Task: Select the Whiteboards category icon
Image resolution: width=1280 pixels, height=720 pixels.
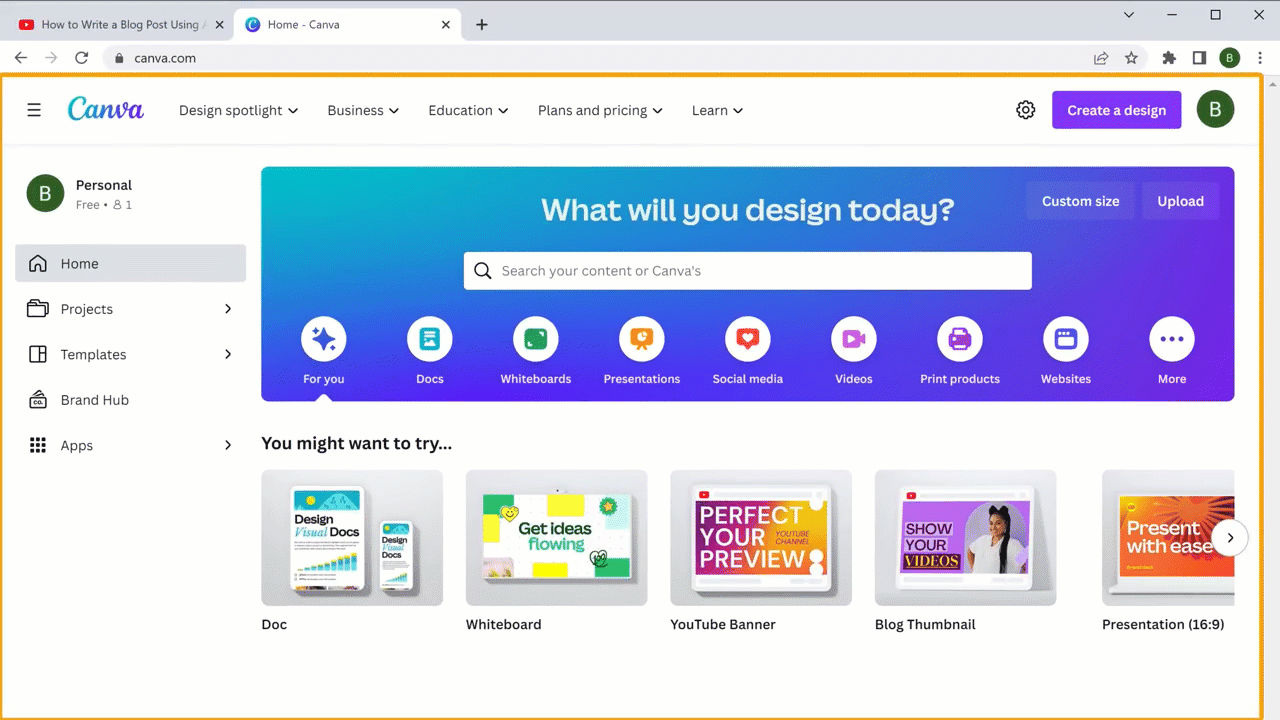Action: point(536,340)
